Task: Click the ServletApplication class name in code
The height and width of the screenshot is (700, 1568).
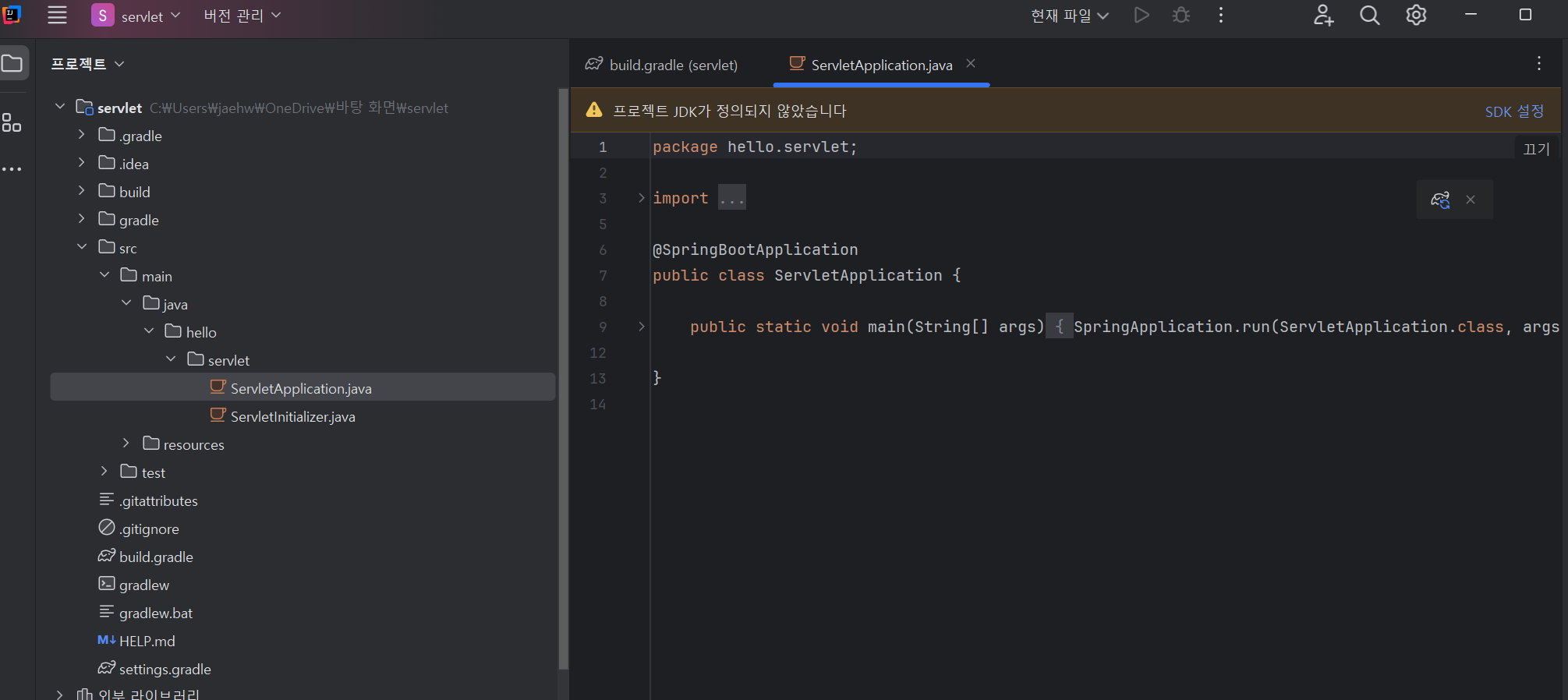Action: [x=858, y=275]
